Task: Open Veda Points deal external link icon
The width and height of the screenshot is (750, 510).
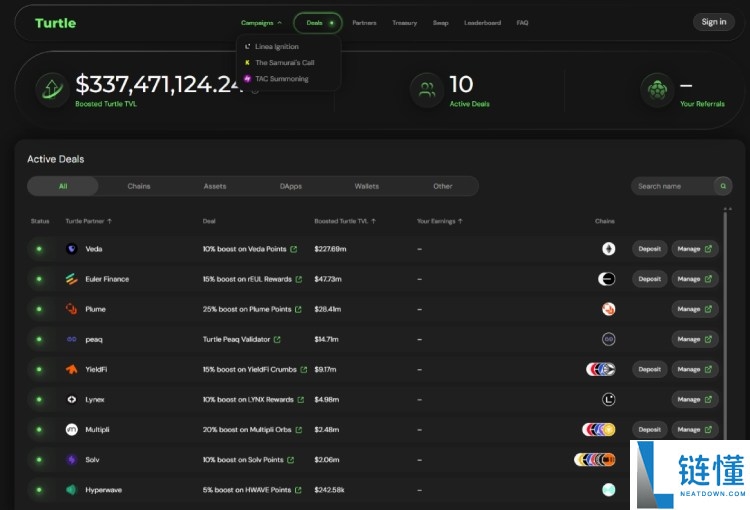Action: coord(294,249)
